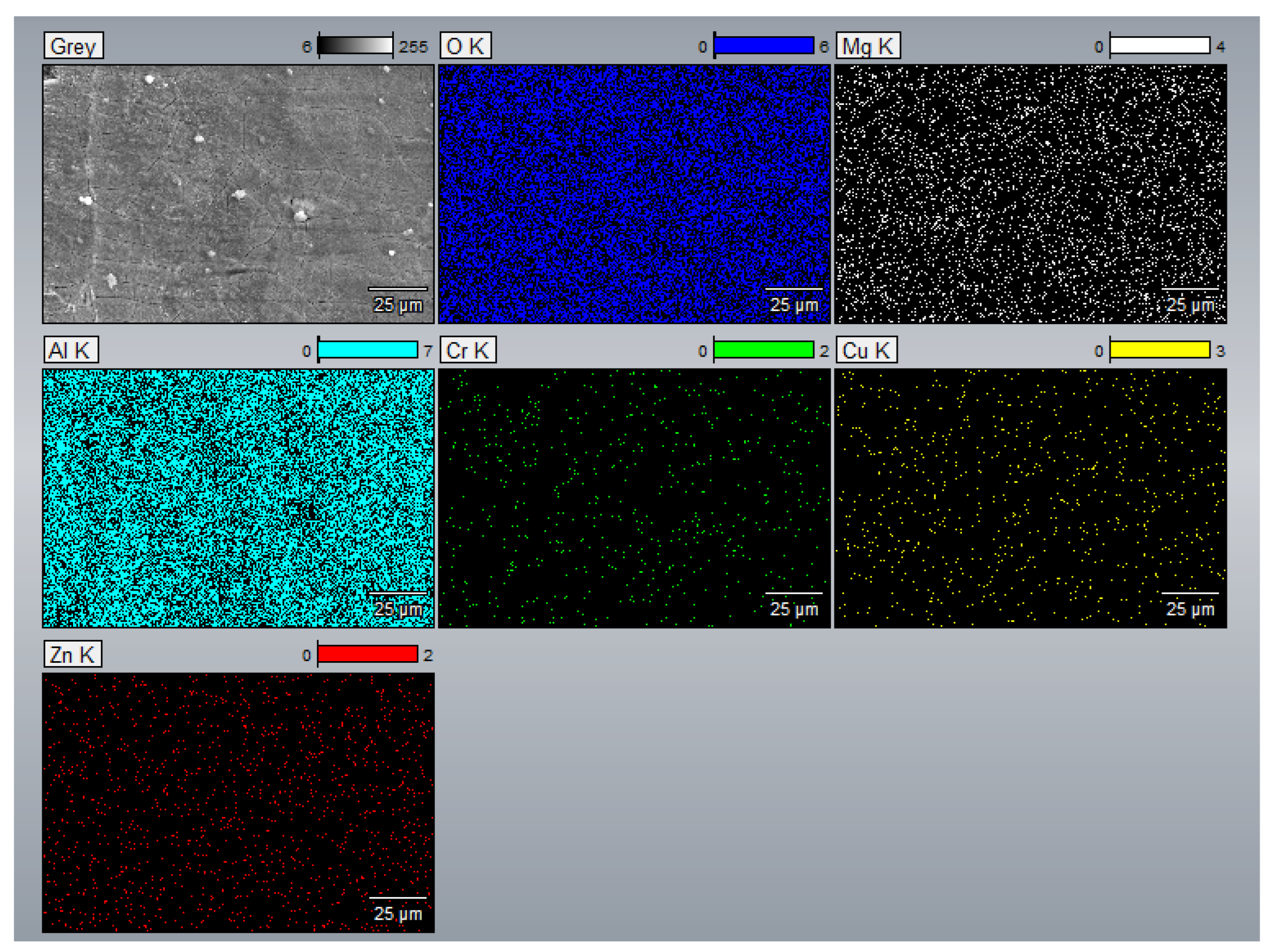Select the Zn K label box

73,654
